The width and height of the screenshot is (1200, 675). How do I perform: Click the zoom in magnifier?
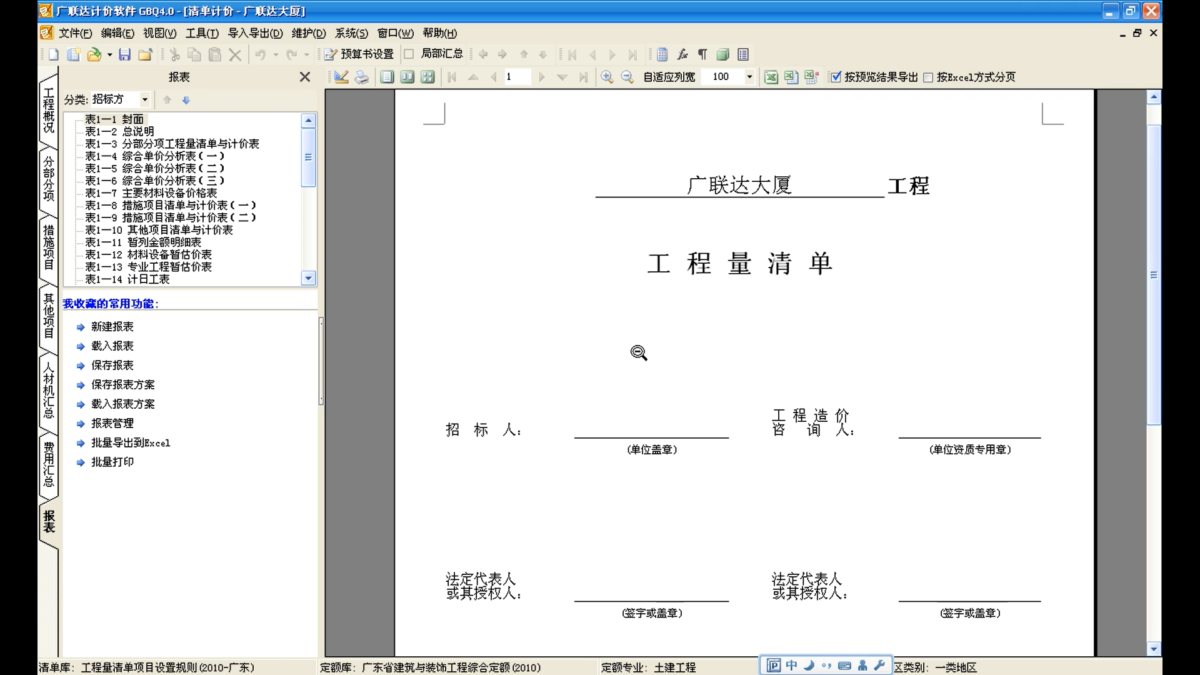(607, 77)
